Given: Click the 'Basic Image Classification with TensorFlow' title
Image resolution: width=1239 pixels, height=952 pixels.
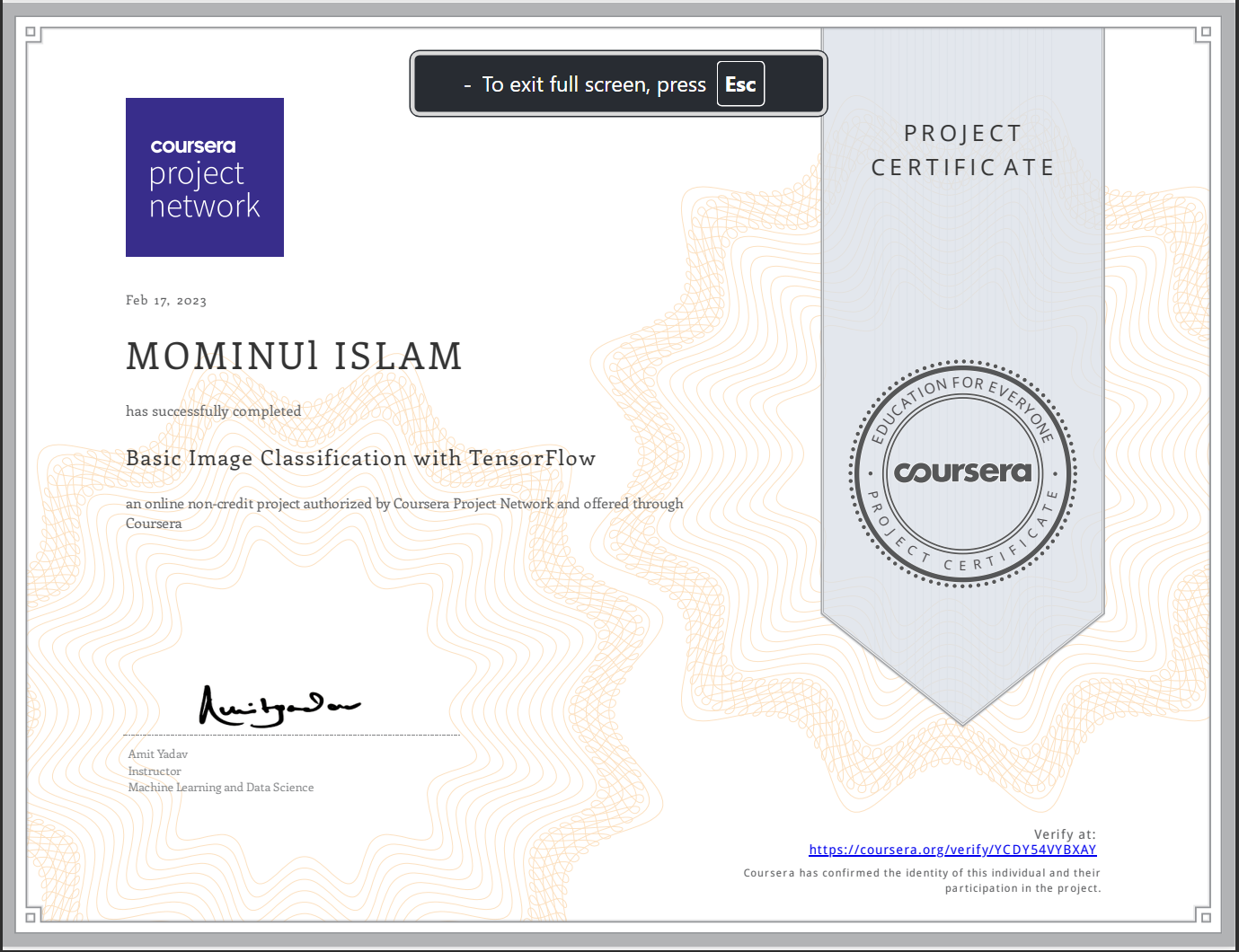Looking at the screenshot, I should click(360, 458).
